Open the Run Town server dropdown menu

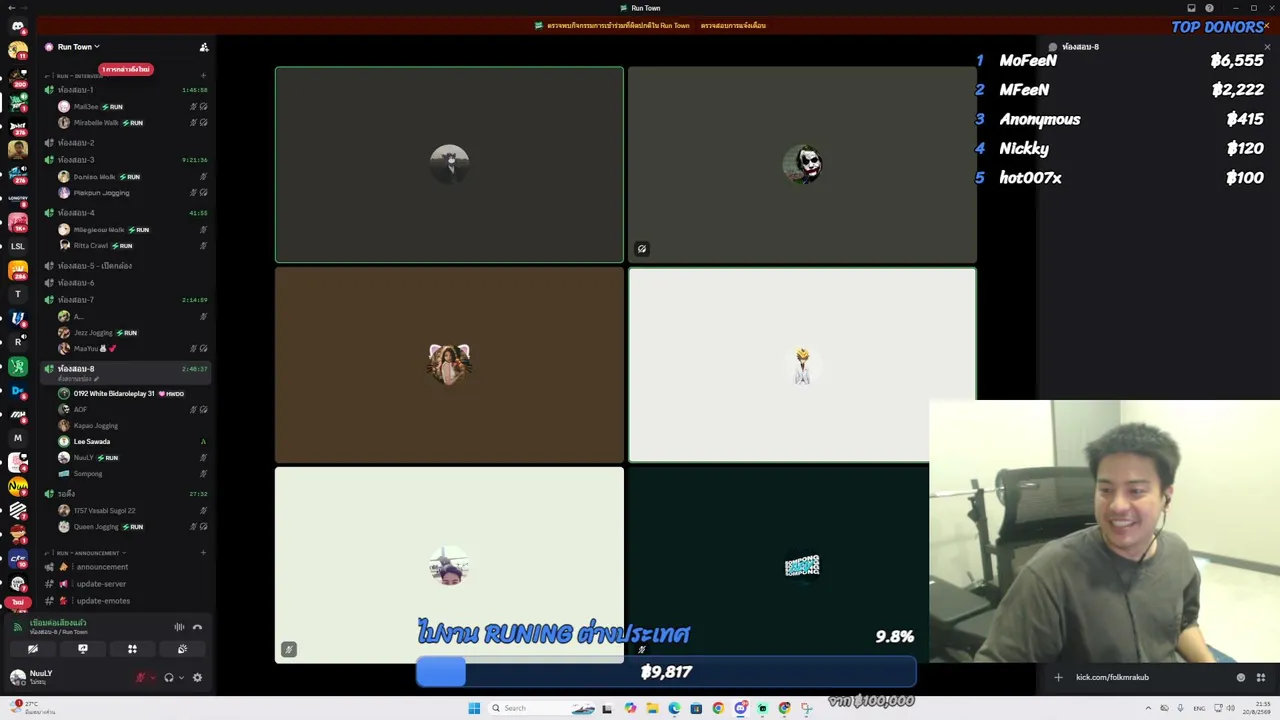pyautogui.click(x=78, y=47)
